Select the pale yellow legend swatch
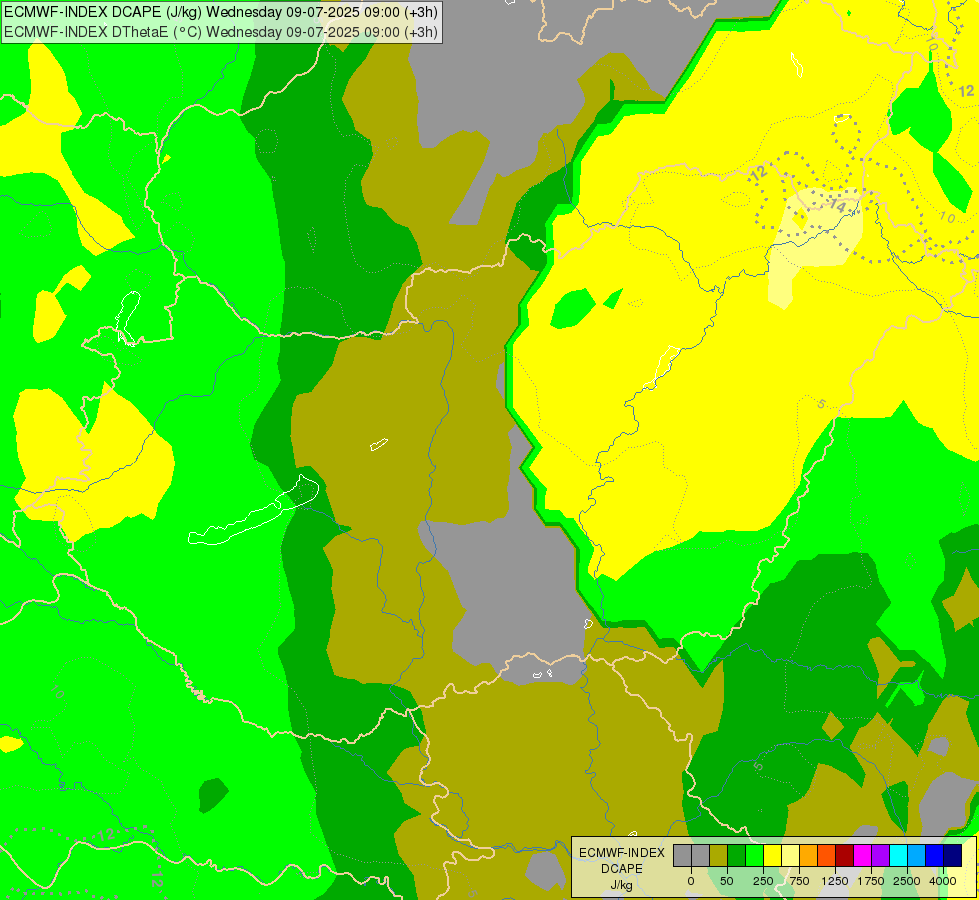 tap(790, 856)
